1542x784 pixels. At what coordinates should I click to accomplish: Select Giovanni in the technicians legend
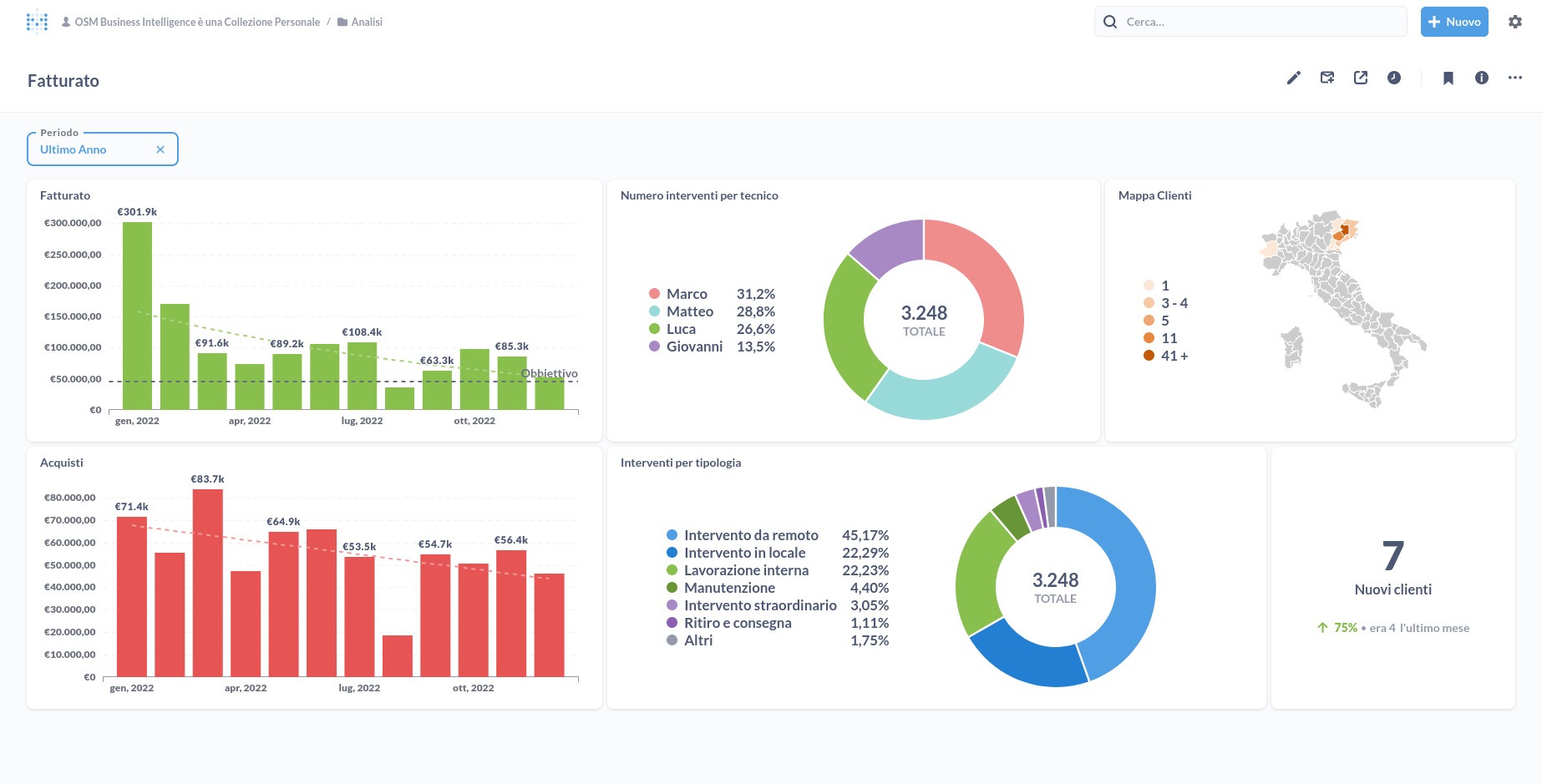pyautogui.click(x=694, y=346)
